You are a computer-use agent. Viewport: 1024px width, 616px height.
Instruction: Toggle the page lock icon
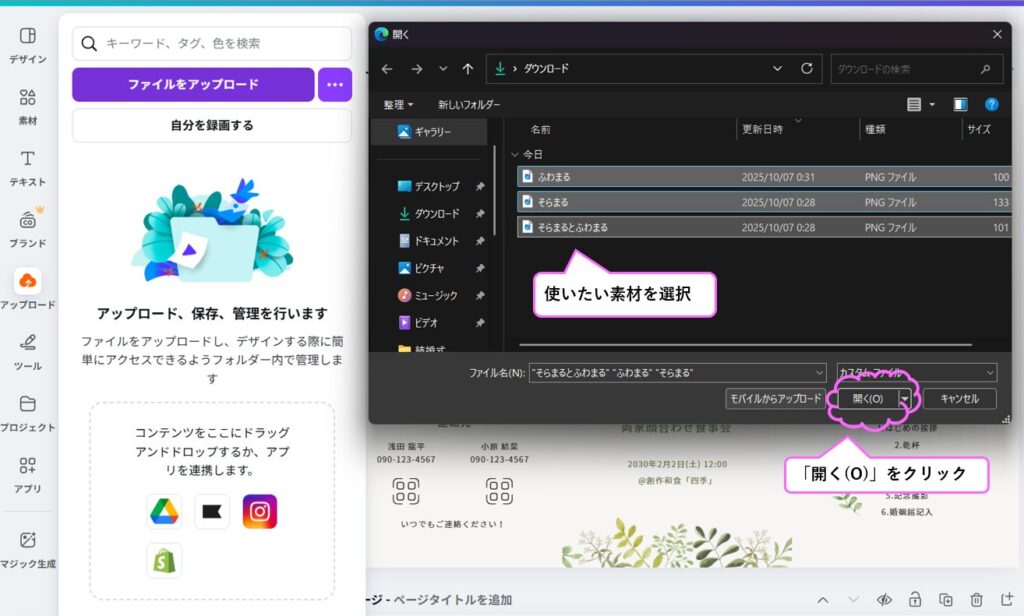[915, 600]
